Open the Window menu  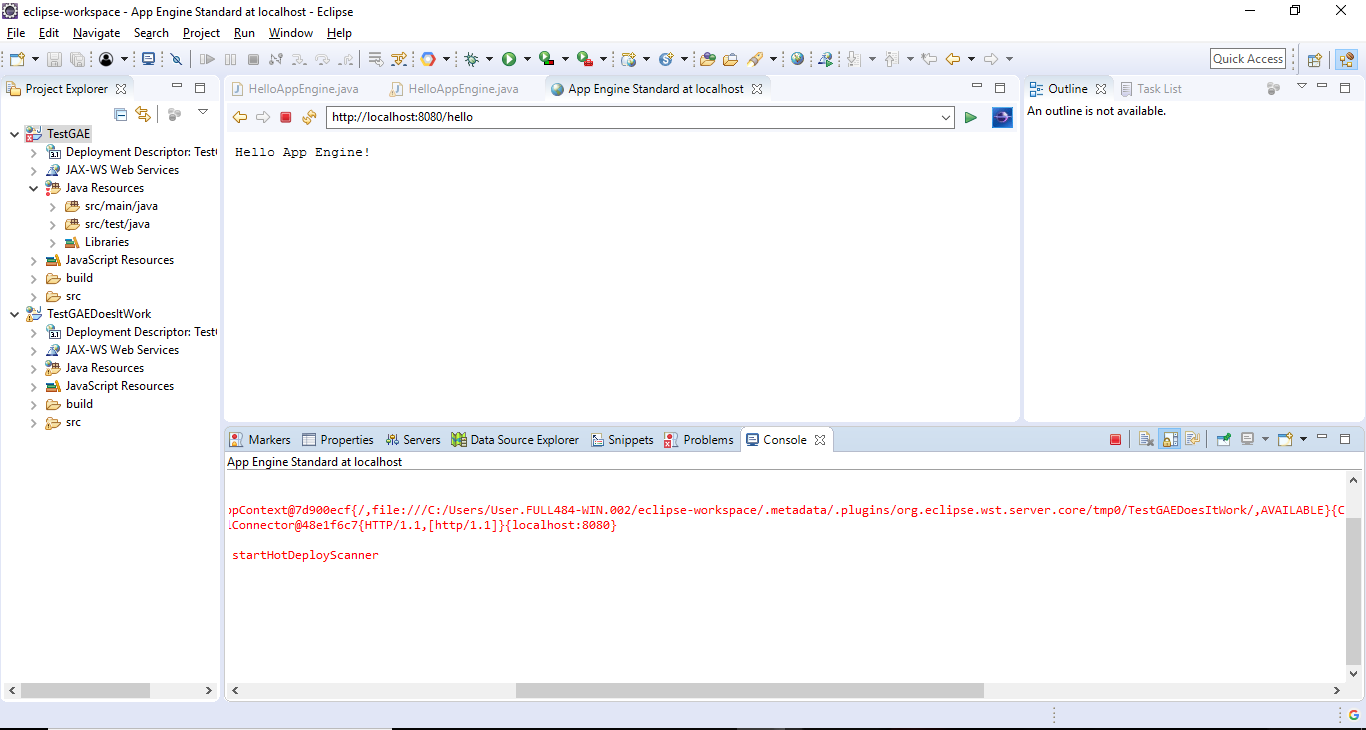pos(291,33)
